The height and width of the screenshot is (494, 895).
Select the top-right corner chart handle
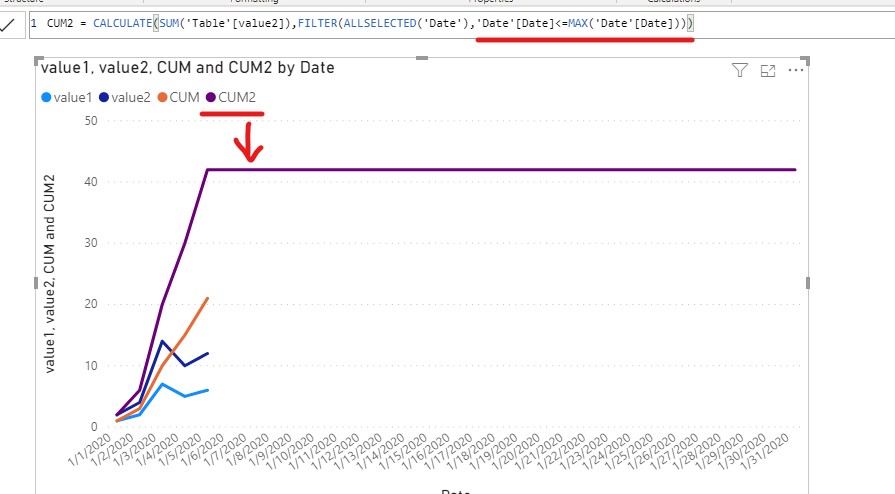point(805,60)
